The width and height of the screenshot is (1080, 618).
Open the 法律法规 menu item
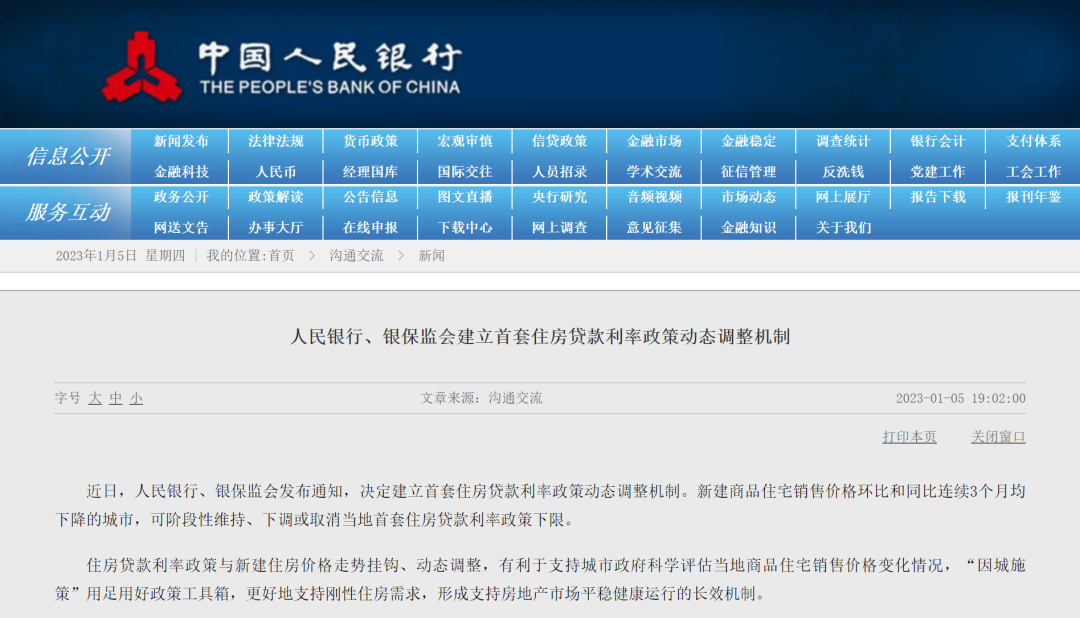(x=276, y=141)
